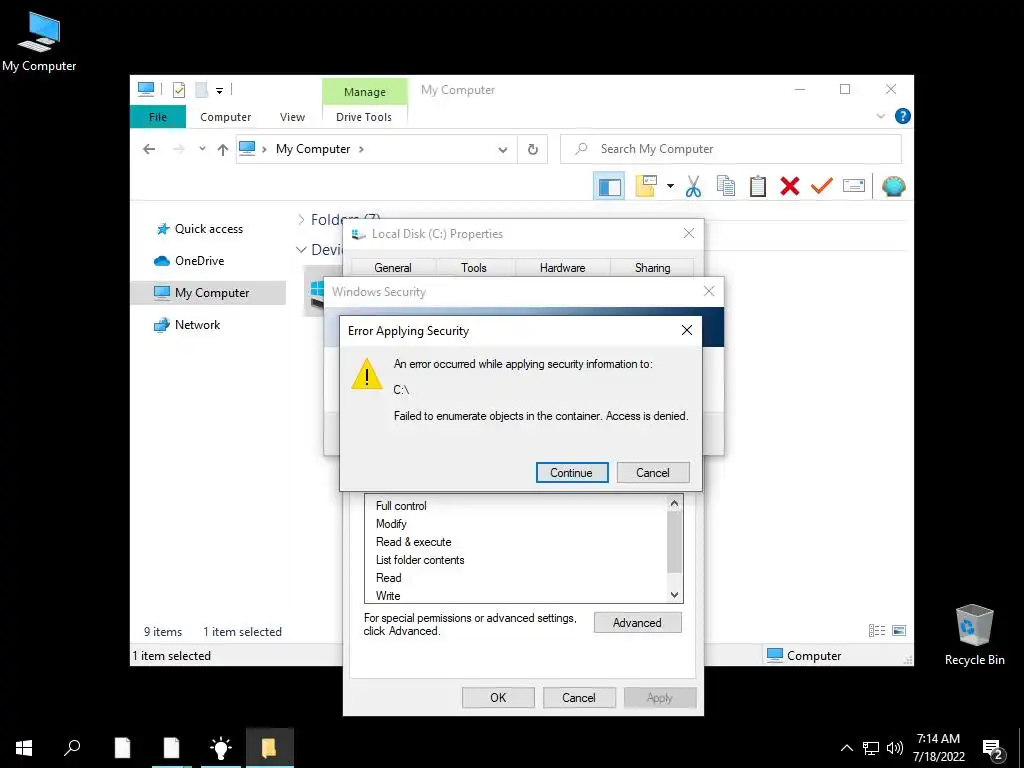Open the View ribbon tab

click(292, 117)
